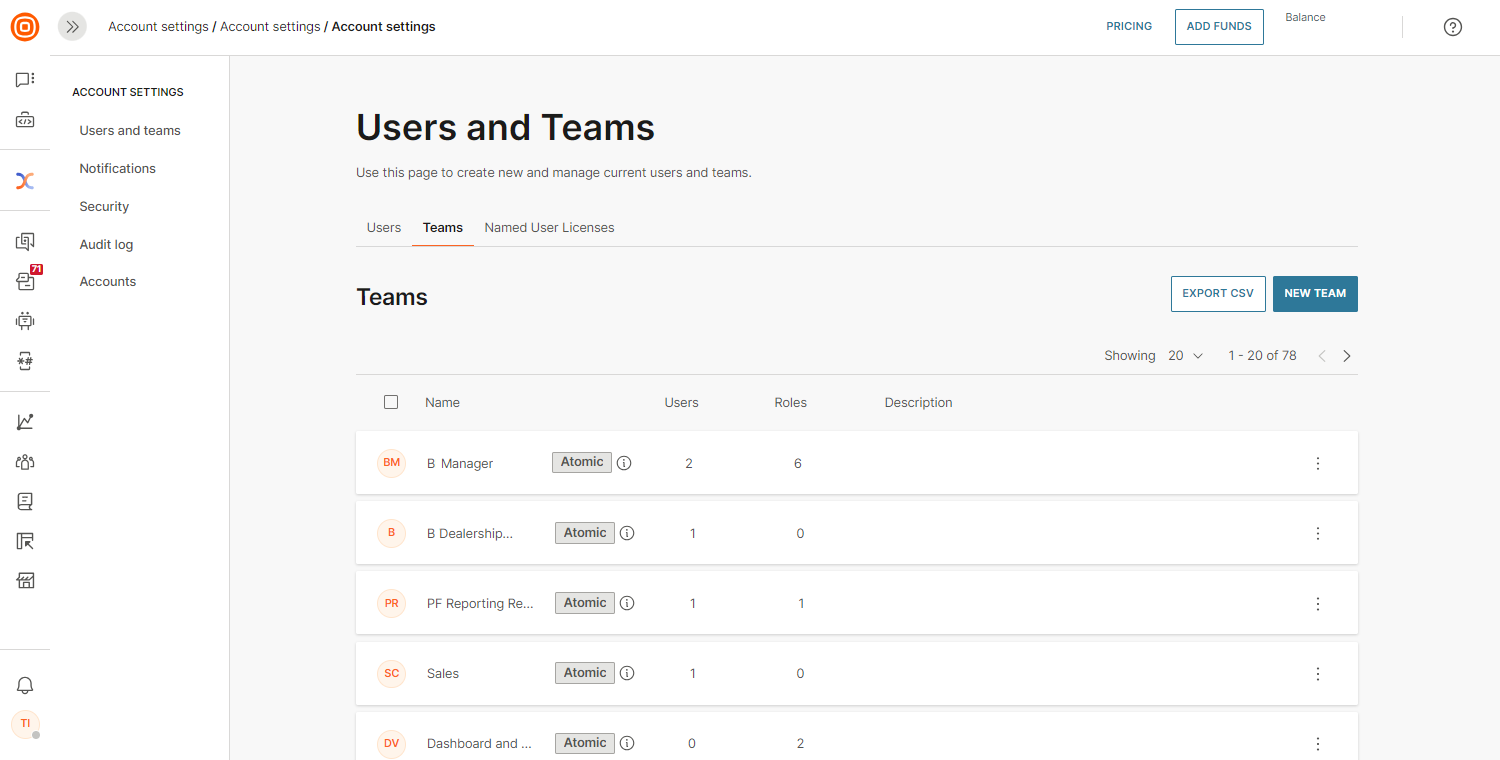
Task: Click the orange Infobip logo icon
Action: point(25,27)
